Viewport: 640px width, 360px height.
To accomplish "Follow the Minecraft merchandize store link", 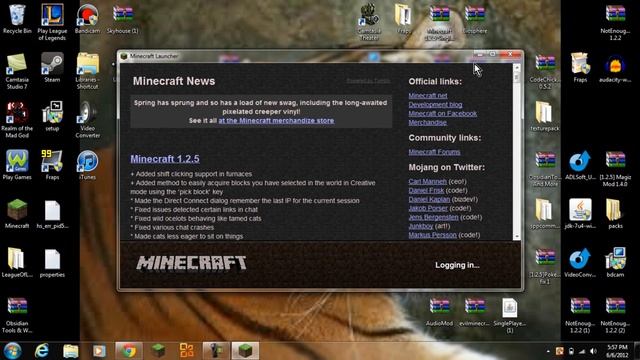I will 276,121.
